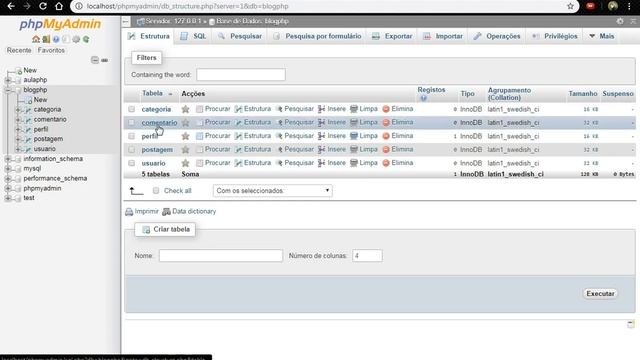Image resolution: width=640 pixels, height=360 pixels.
Task: Favorite the postagem table star icon
Action: pos(185,149)
